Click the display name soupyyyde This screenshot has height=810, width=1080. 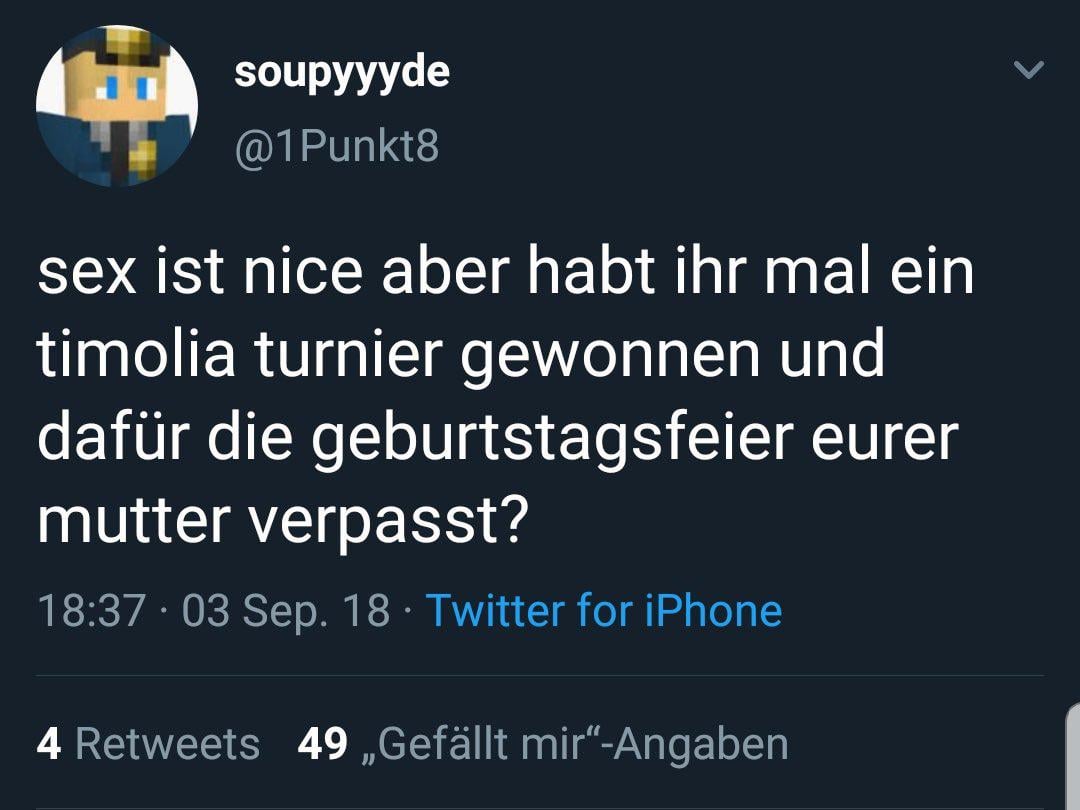342,73
